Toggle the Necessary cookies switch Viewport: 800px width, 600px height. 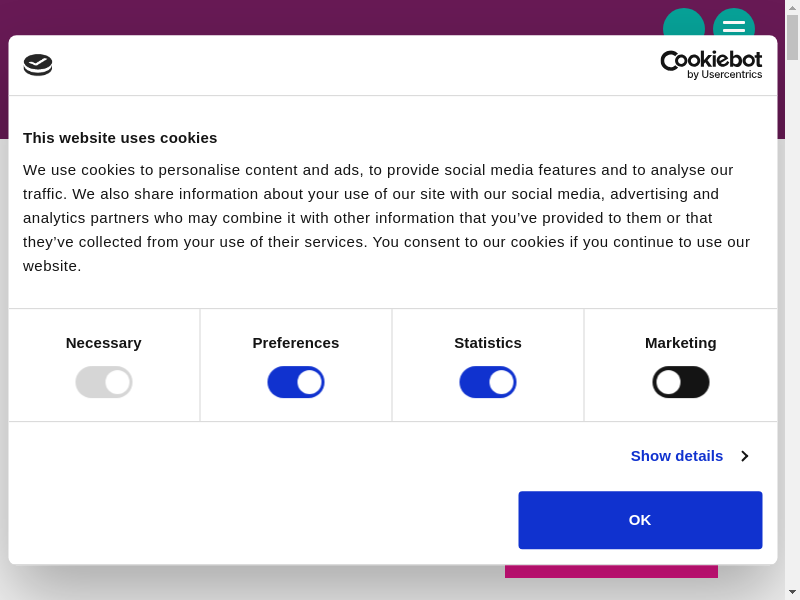click(104, 382)
